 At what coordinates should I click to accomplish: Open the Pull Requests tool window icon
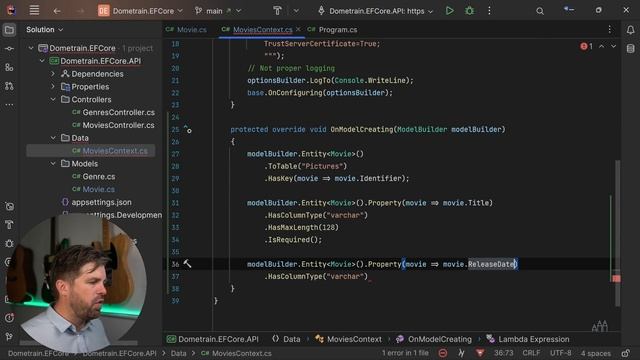9,86
